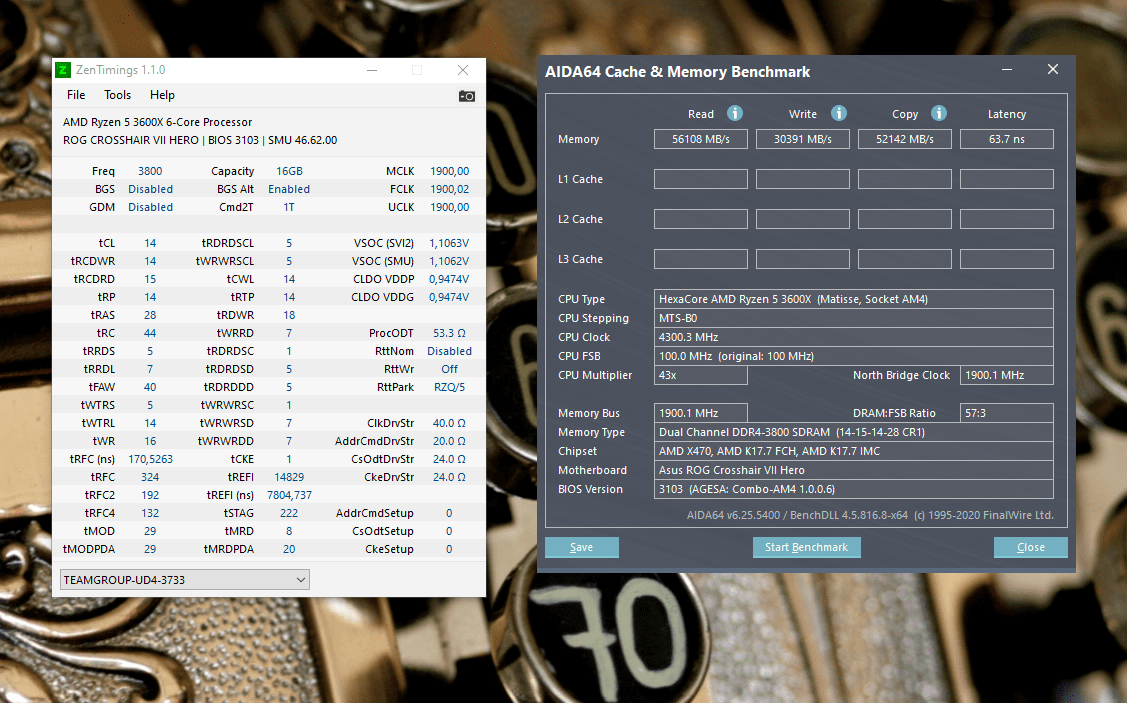The width and height of the screenshot is (1127, 703).
Task: Expand the TEAMGROUP-UD4-3733 module dropdown
Action: click(x=185, y=579)
